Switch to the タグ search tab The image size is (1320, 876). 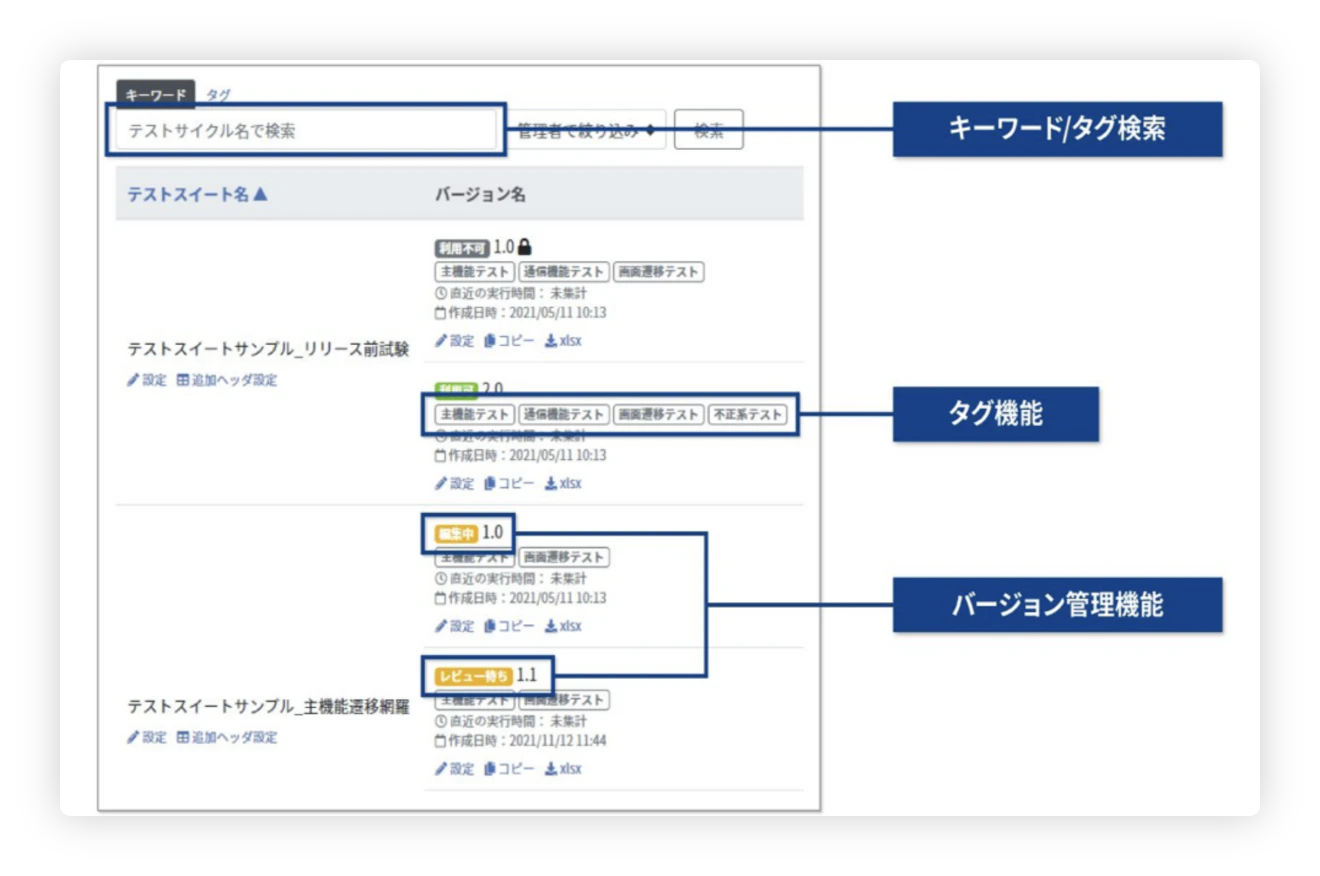[x=218, y=95]
